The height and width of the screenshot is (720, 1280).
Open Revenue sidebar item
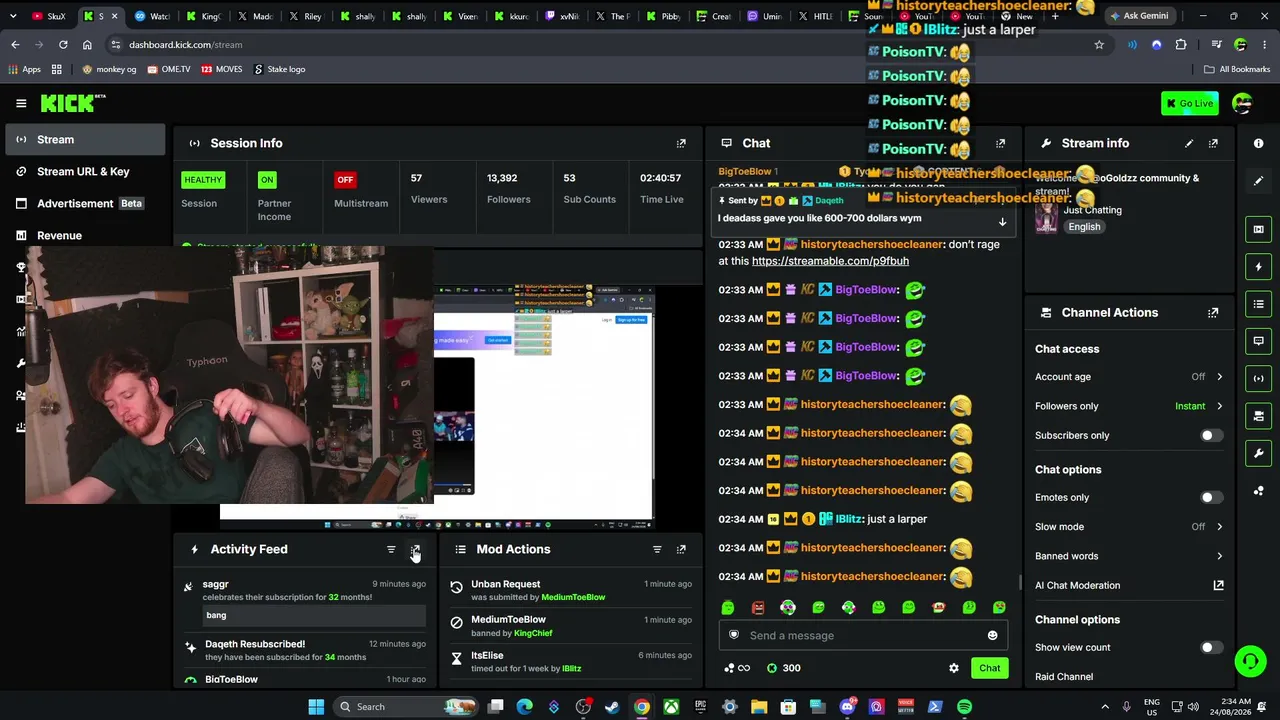85,235
